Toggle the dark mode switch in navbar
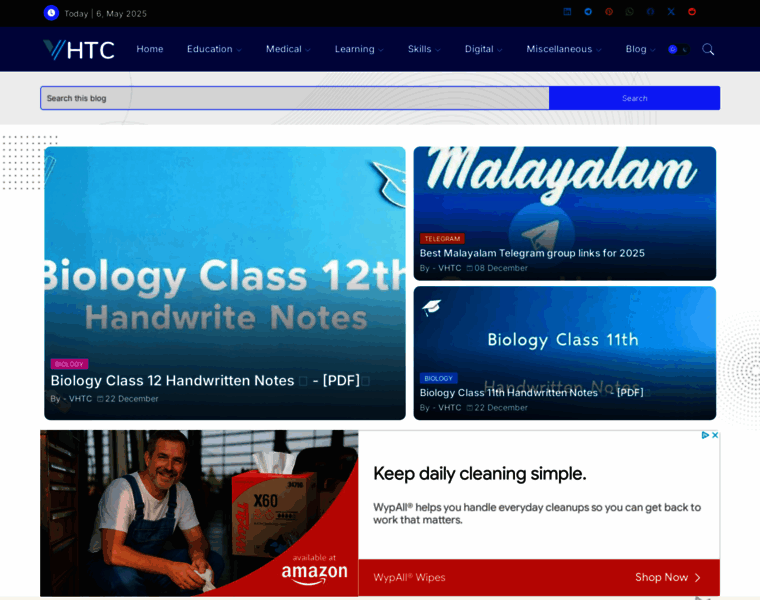This screenshot has height=600, width=760. (x=679, y=49)
